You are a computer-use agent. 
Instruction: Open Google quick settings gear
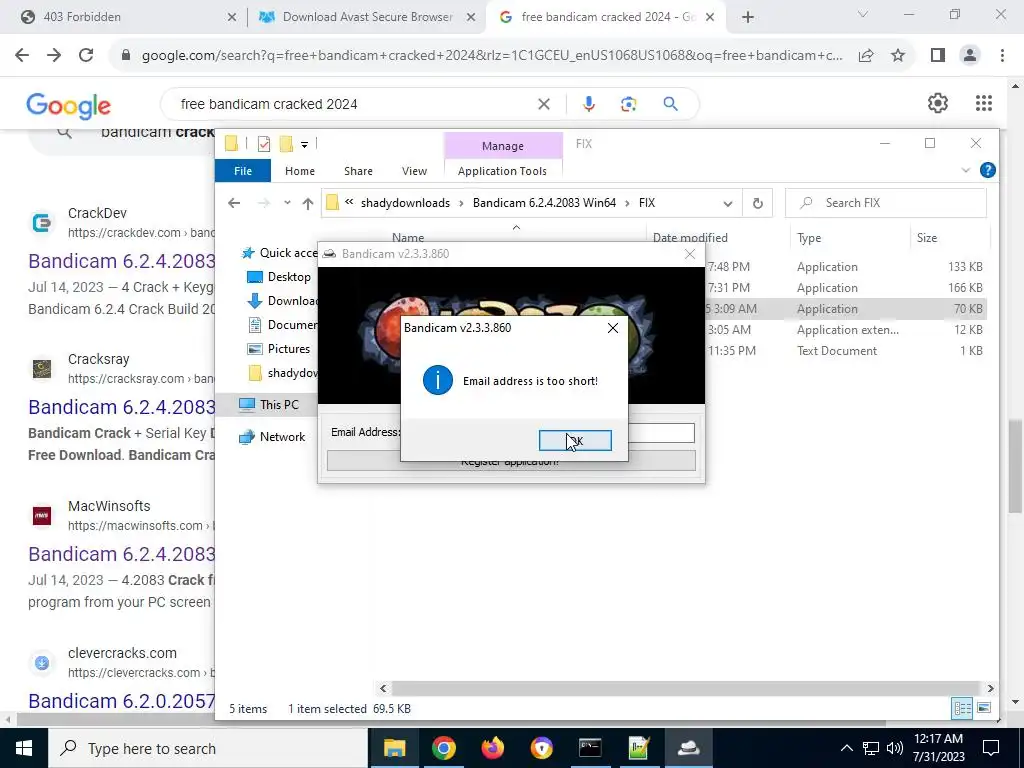click(x=938, y=103)
